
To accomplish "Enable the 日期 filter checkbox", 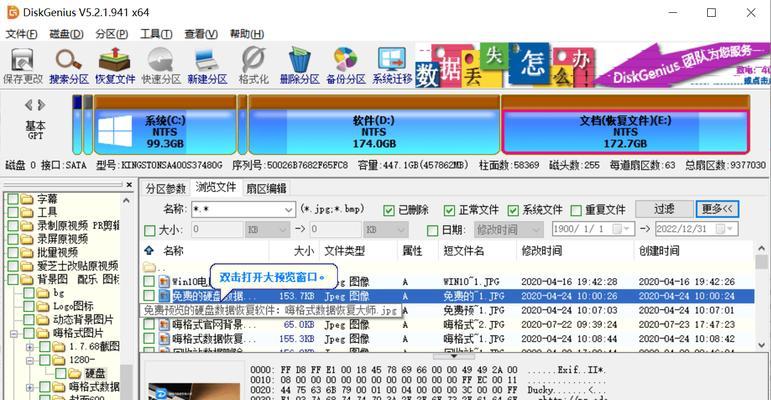I will tap(433, 230).
